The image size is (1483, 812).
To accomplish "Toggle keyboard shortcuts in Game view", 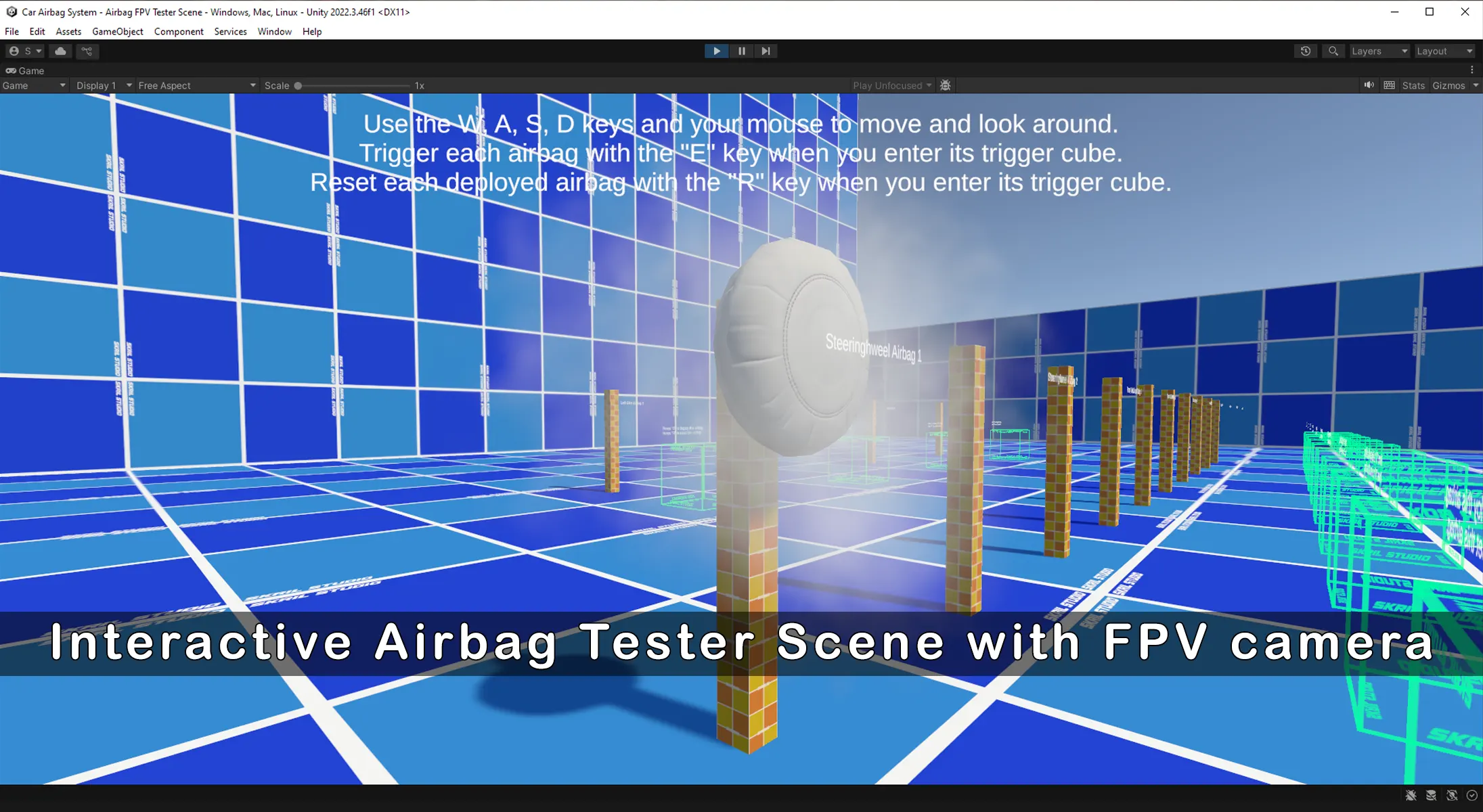I will (x=1389, y=85).
